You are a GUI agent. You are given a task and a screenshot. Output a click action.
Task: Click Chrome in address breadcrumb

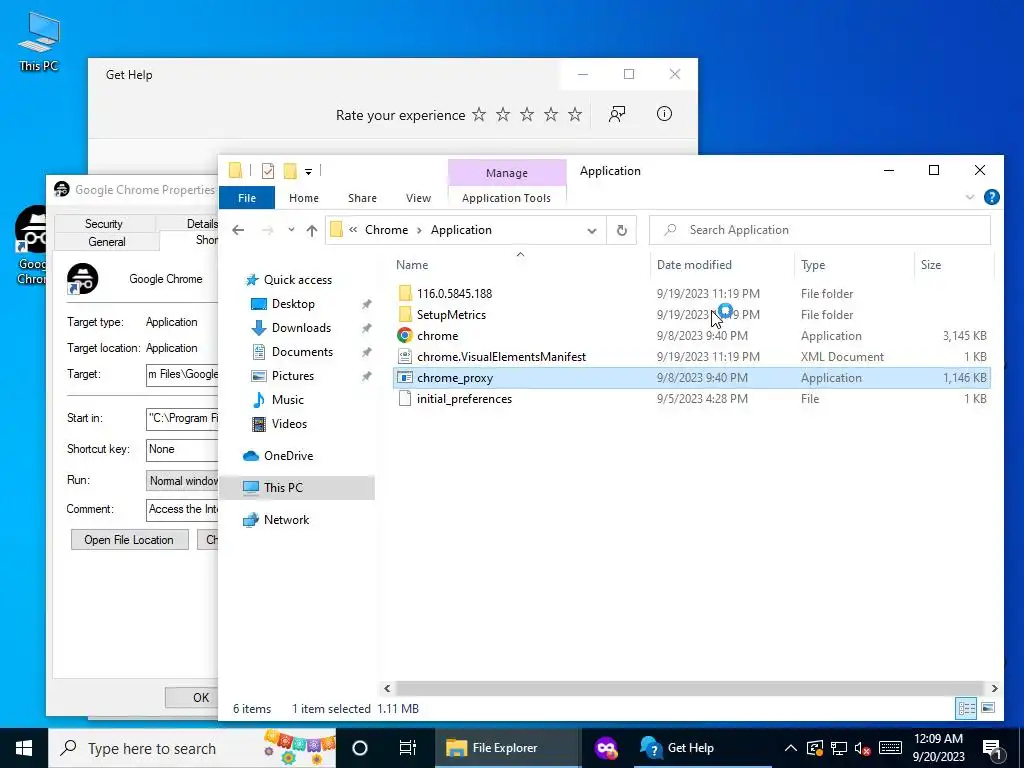click(387, 230)
